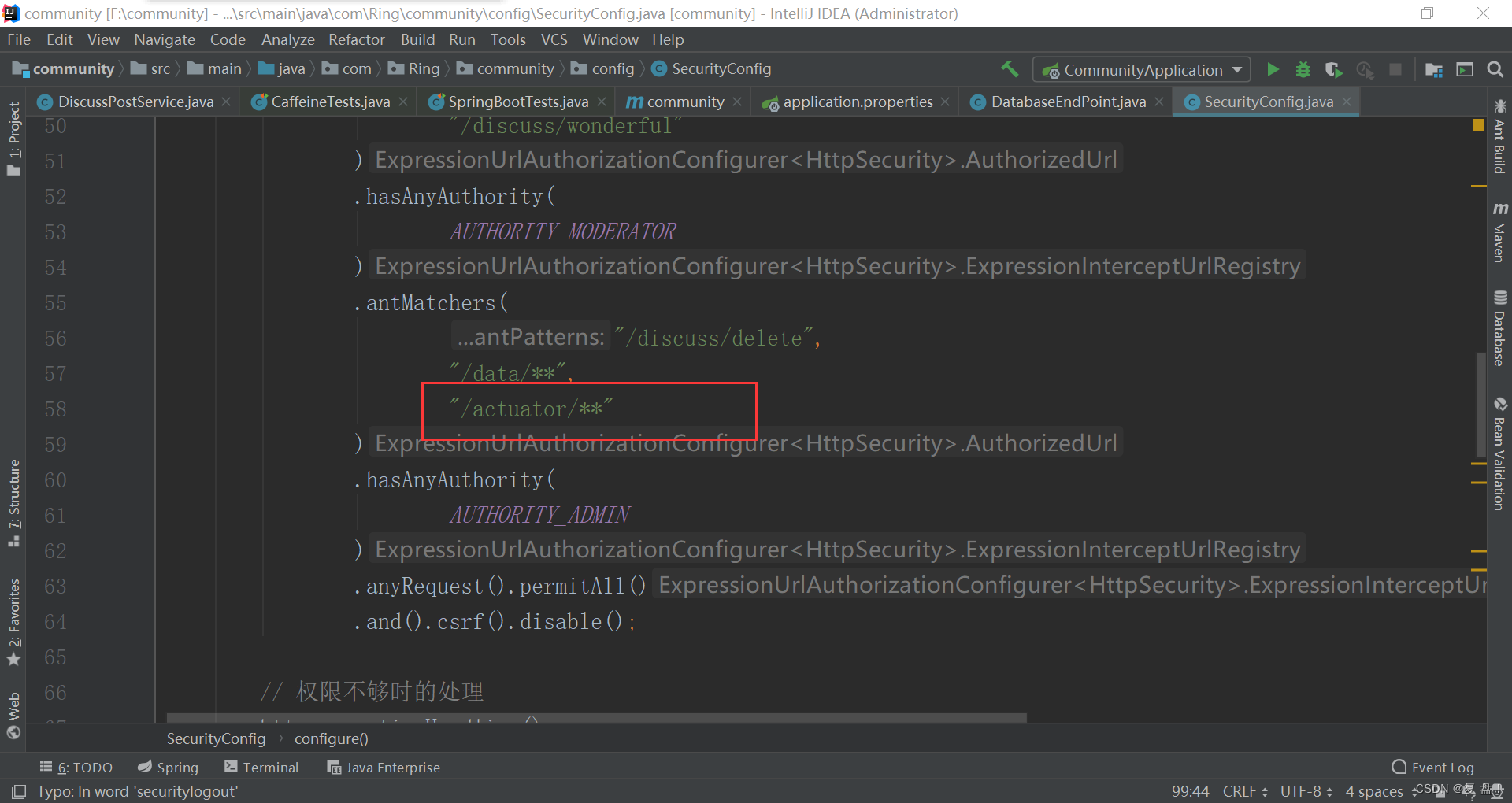The height and width of the screenshot is (803, 1512).
Task: Open the Spring tool window
Action: [168, 767]
